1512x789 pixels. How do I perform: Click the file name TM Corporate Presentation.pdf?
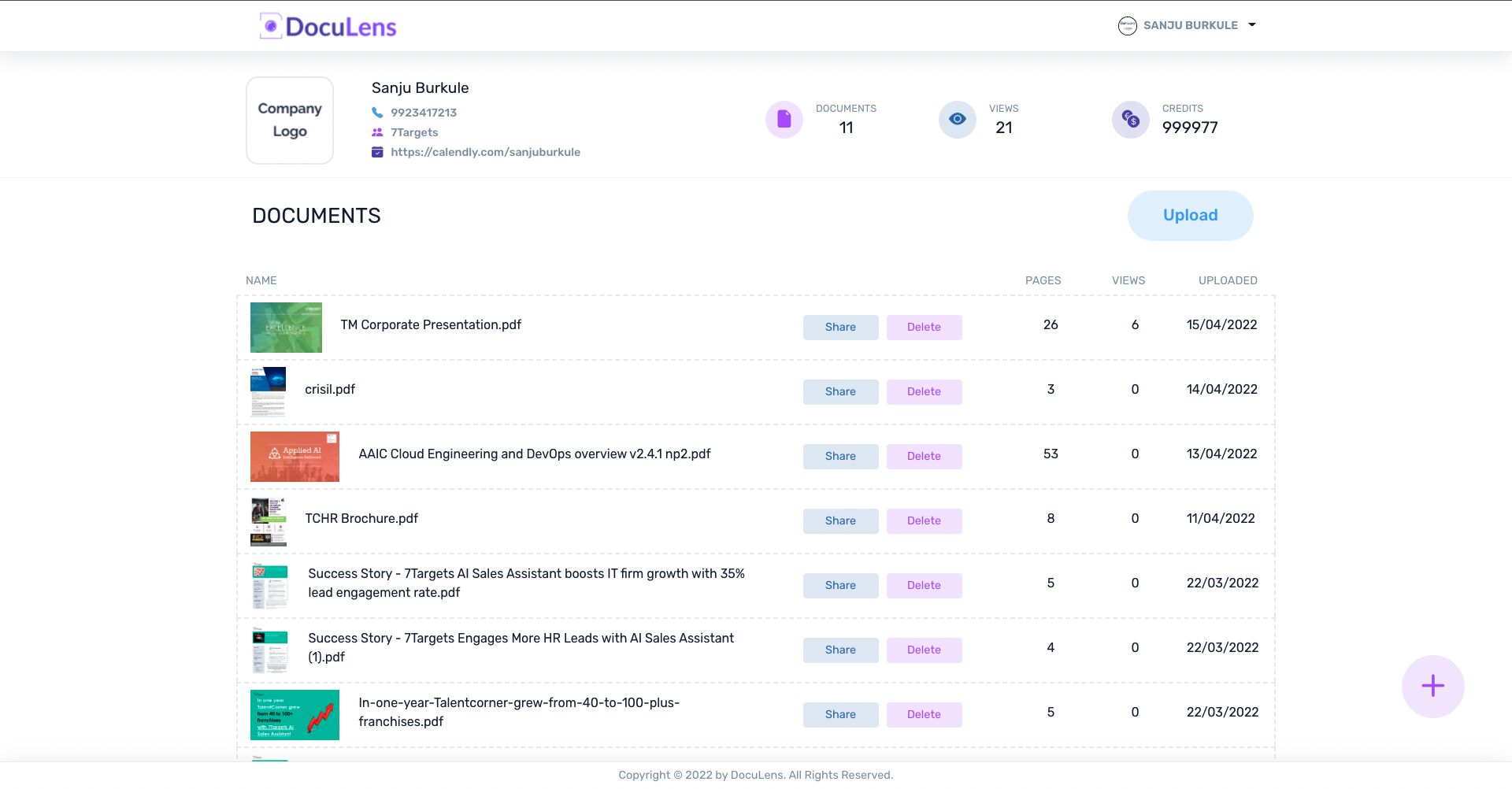coord(431,325)
